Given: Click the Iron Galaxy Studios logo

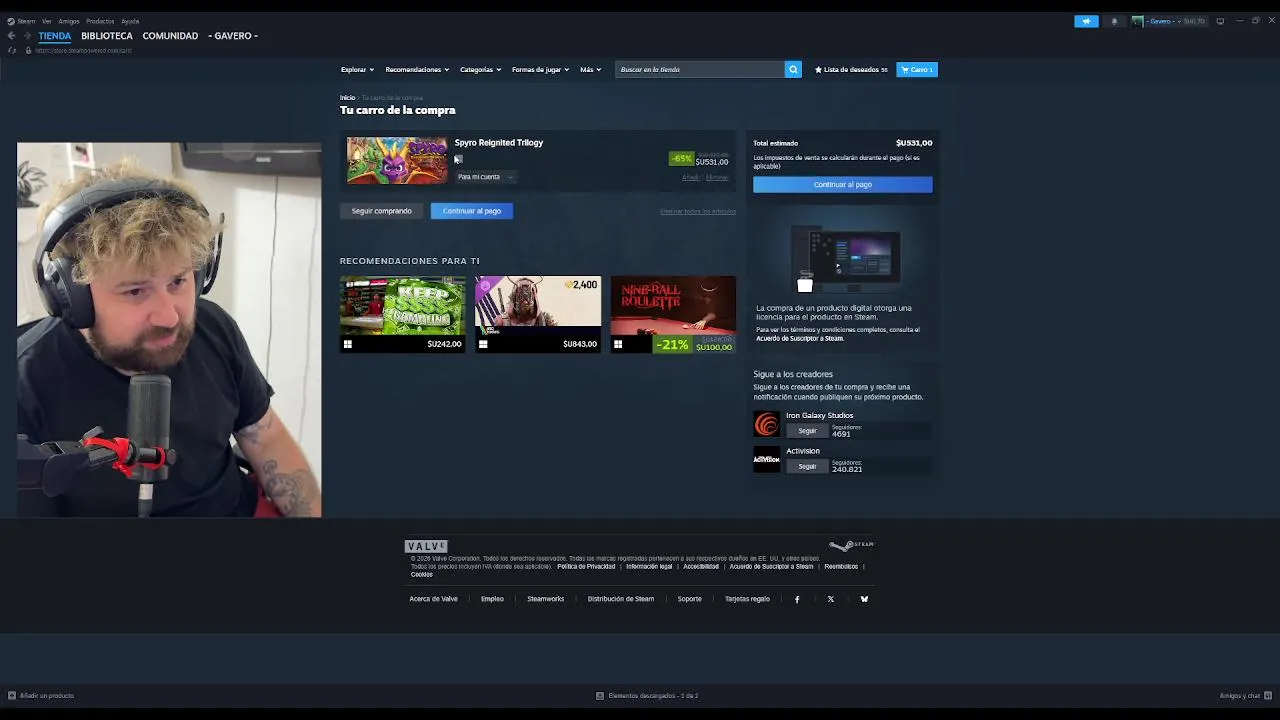Looking at the screenshot, I should [766, 424].
